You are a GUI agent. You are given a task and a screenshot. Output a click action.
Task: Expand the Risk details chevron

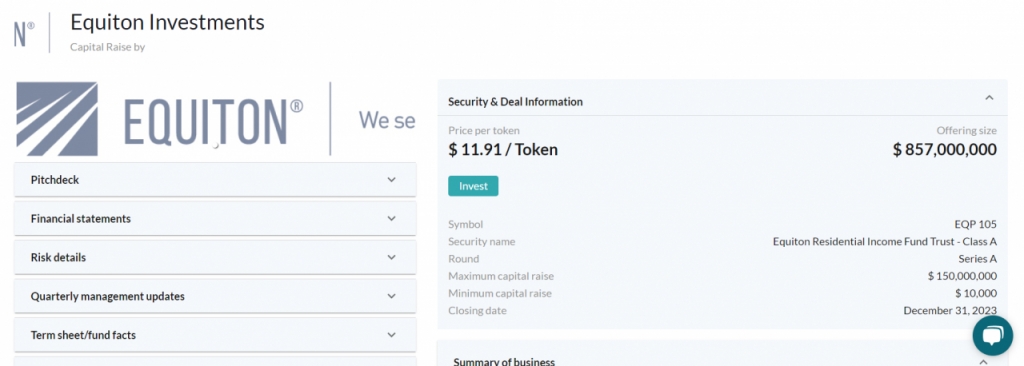(x=391, y=258)
